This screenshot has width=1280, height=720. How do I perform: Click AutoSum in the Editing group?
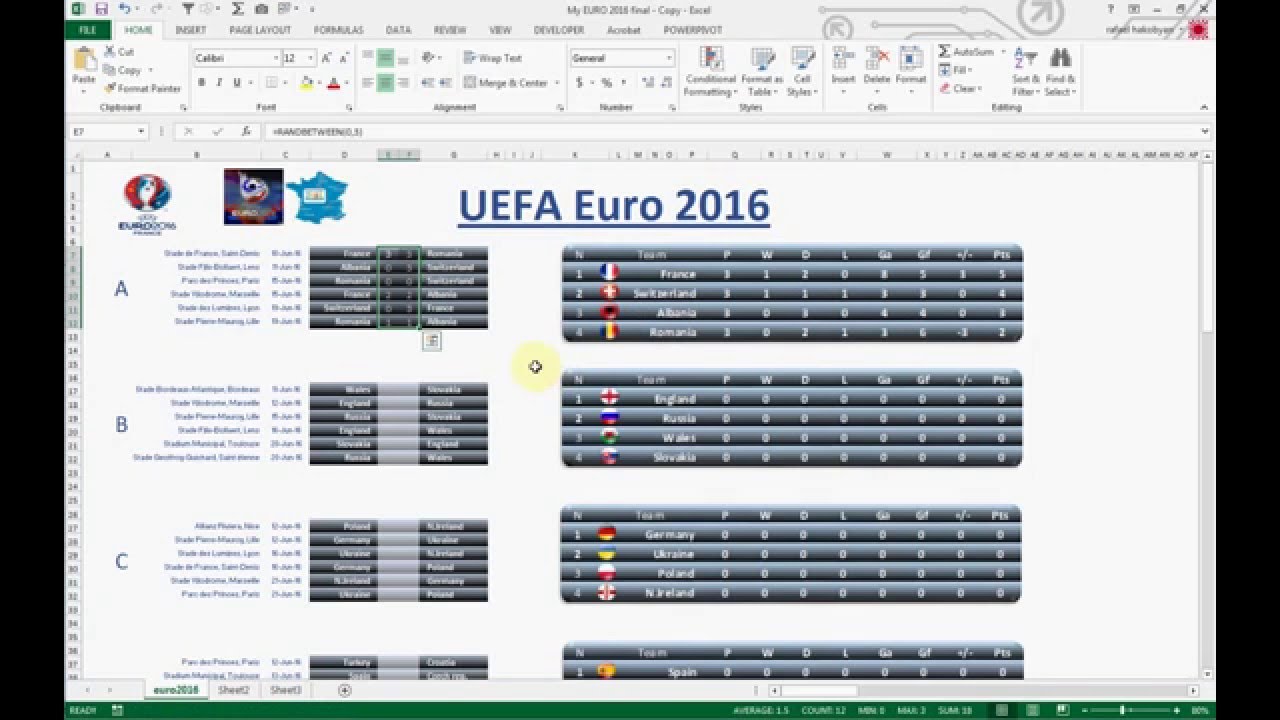point(966,51)
